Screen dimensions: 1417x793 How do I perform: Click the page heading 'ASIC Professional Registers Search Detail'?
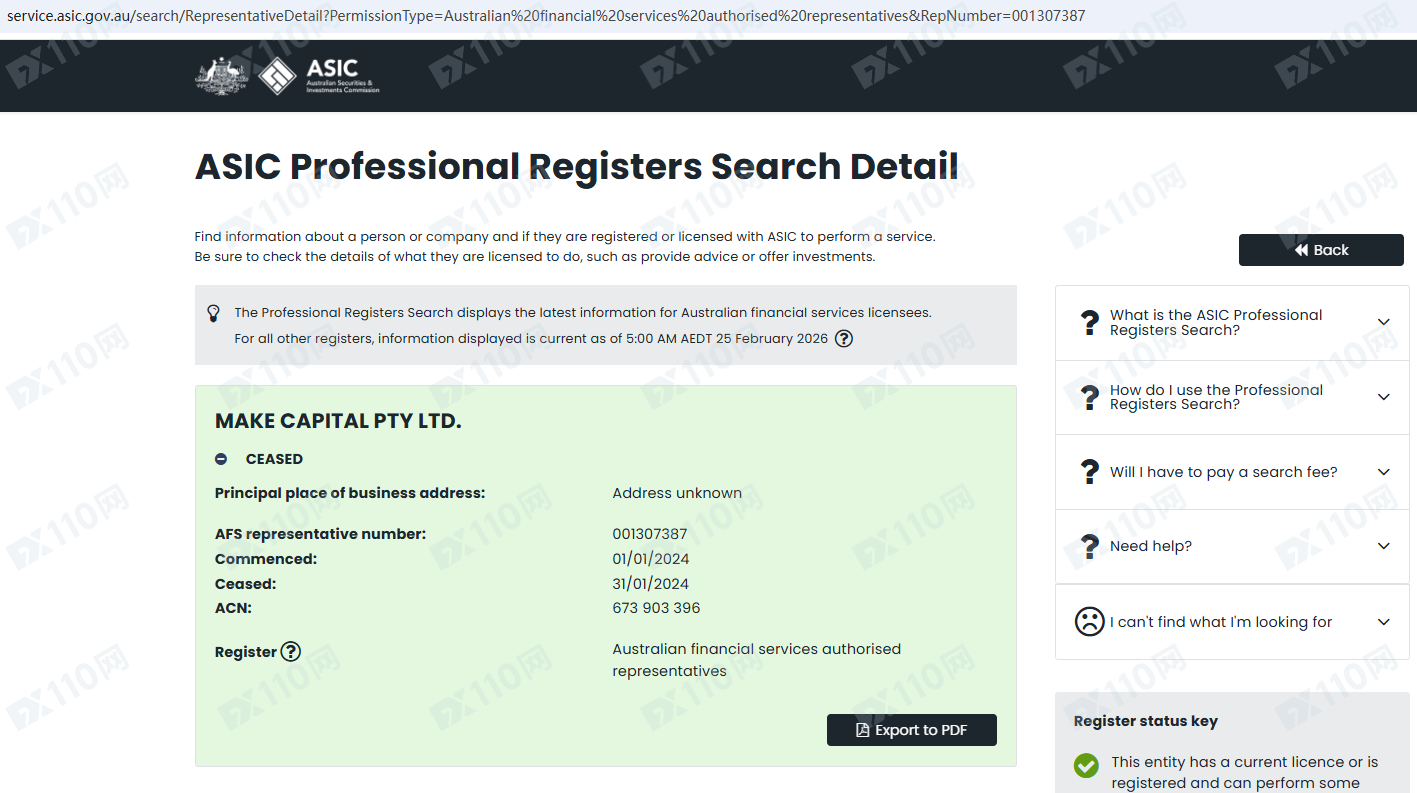point(577,167)
